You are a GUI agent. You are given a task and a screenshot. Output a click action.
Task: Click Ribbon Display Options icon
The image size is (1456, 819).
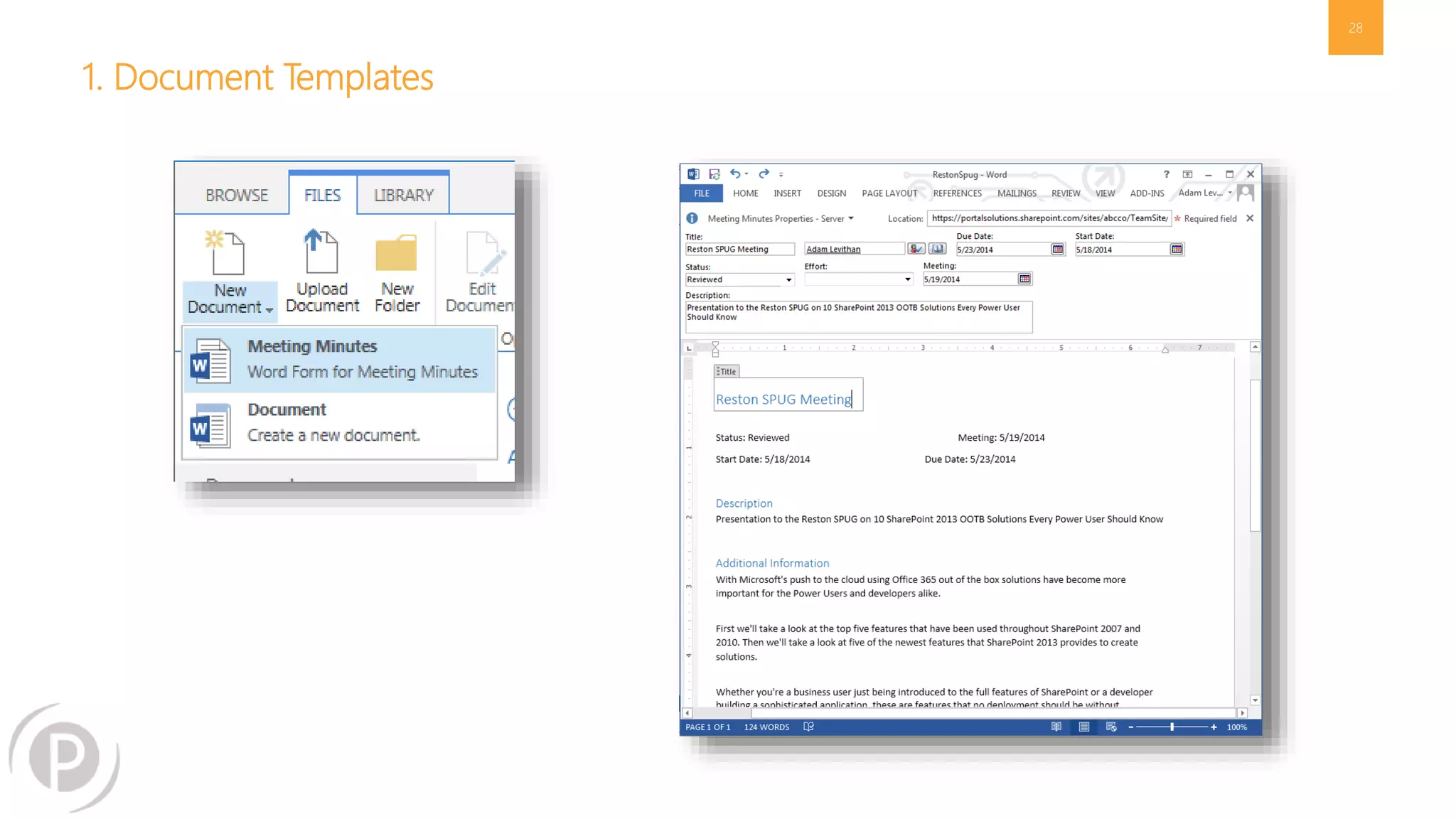(x=1187, y=174)
